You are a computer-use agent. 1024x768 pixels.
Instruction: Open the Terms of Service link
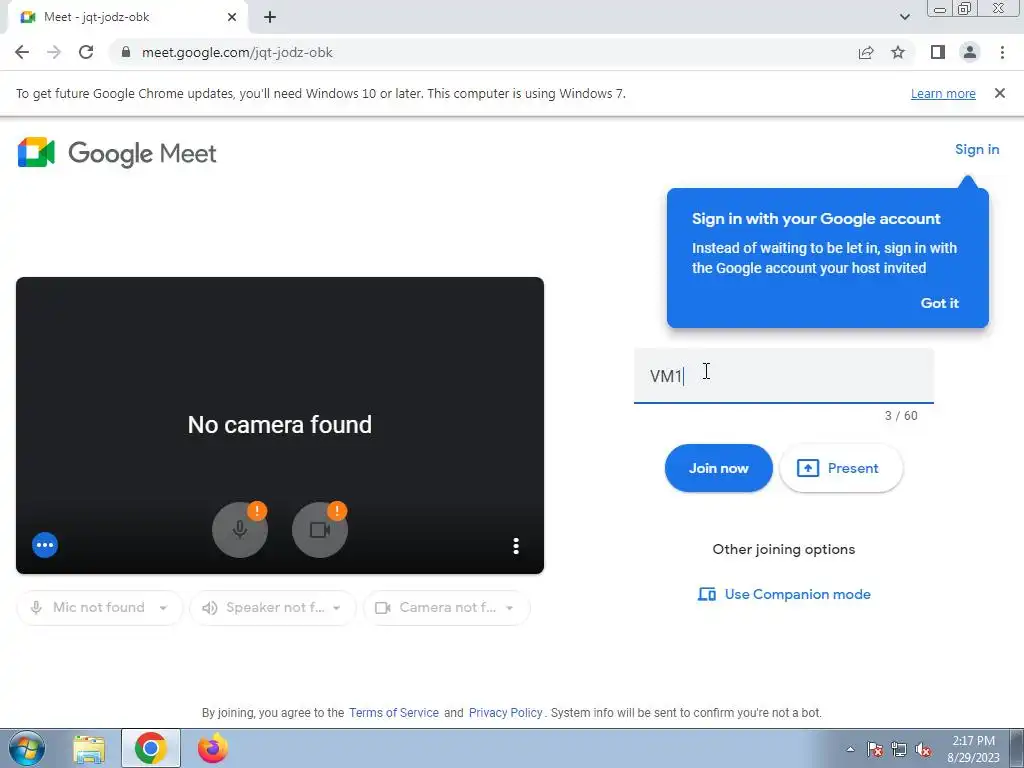click(x=394, y=712)
